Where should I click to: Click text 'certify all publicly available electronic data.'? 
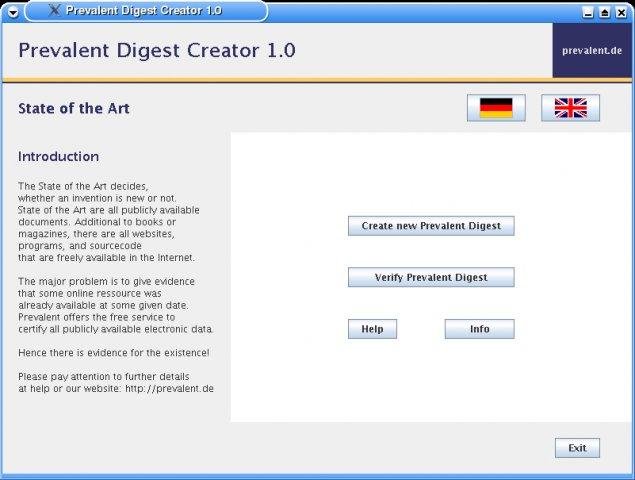116,329
